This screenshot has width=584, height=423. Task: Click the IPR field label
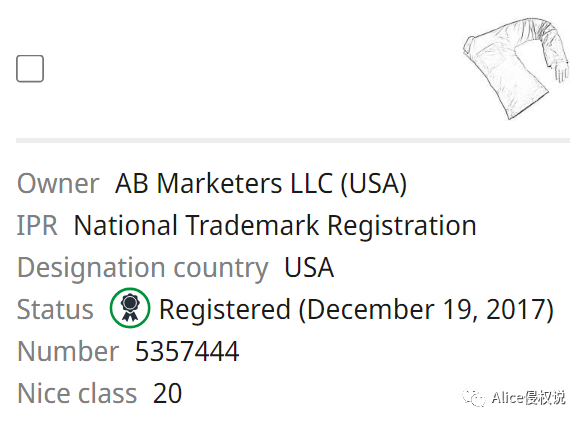point(37,225)
